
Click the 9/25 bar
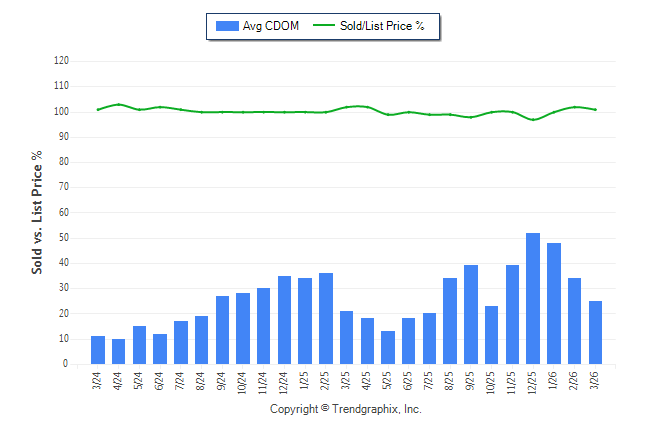[470, 315]
